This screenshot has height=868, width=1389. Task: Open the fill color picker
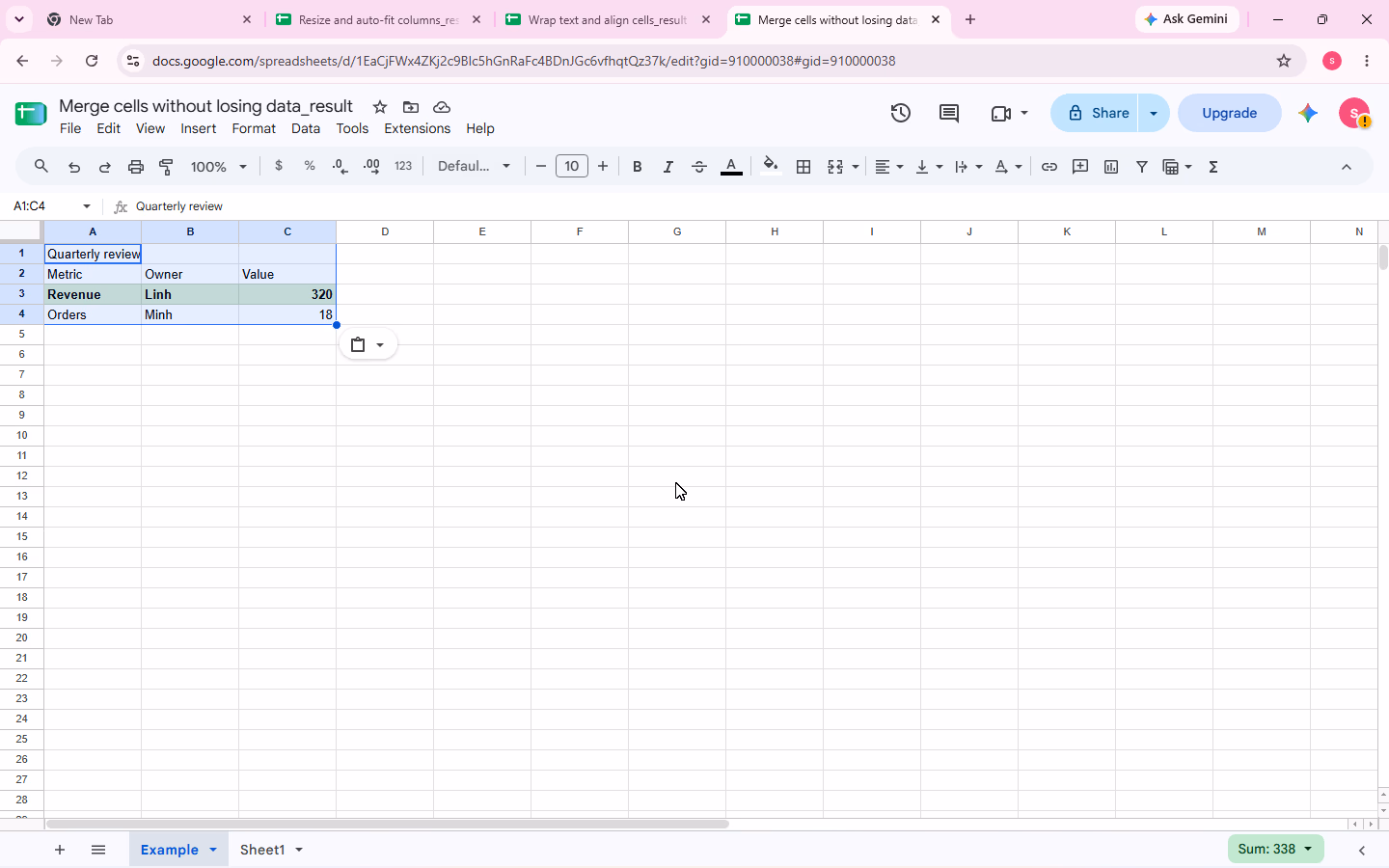pyautogui.click(x=770, y=167)
